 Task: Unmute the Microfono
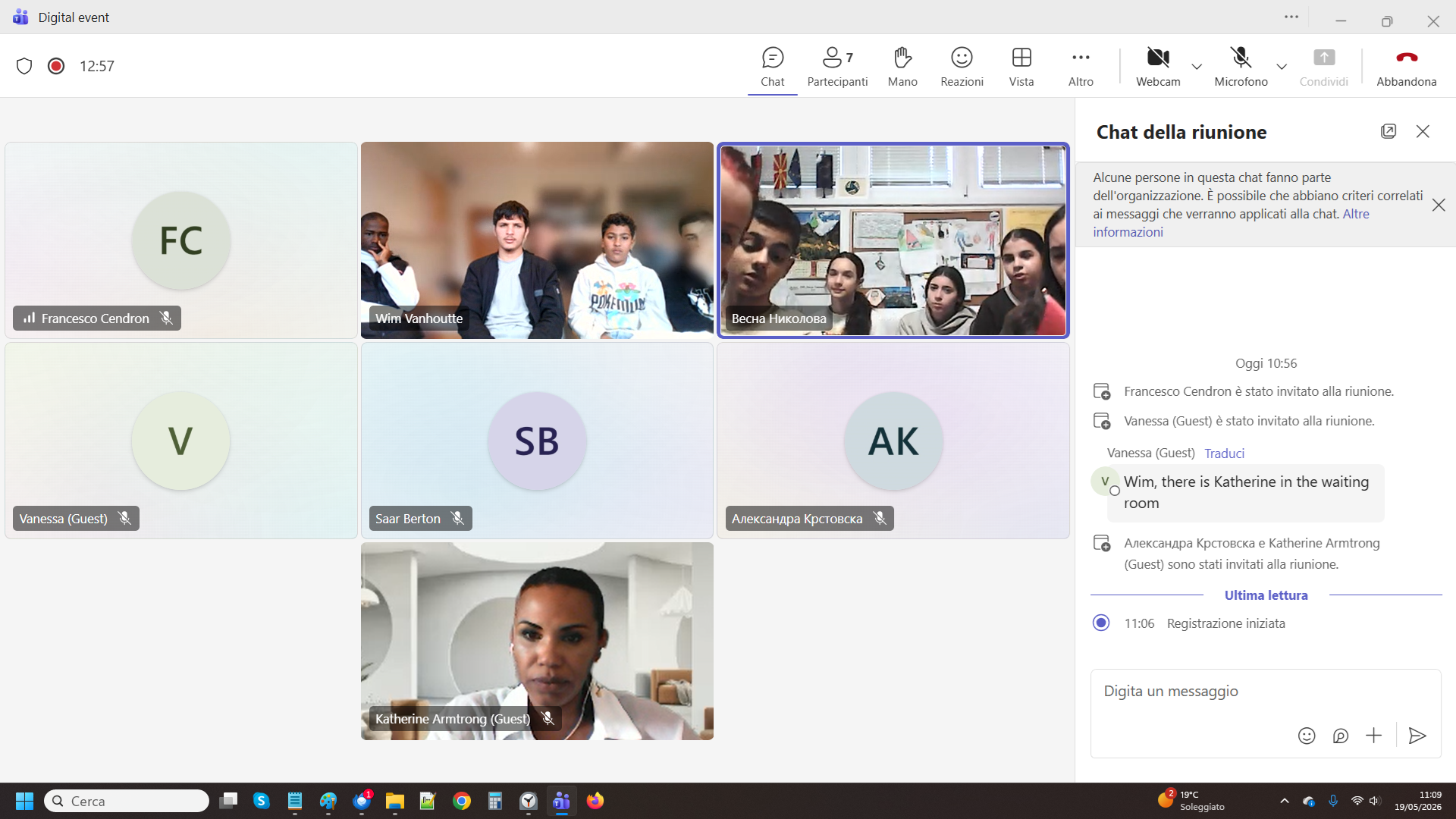coord(1241,67)
